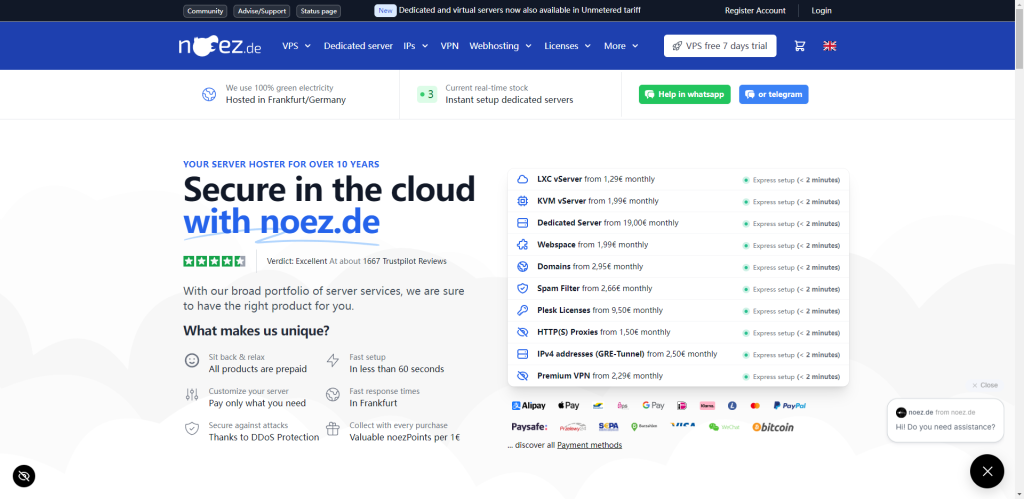
Task: Click Register Account
Action: click(x=755, y=10)
